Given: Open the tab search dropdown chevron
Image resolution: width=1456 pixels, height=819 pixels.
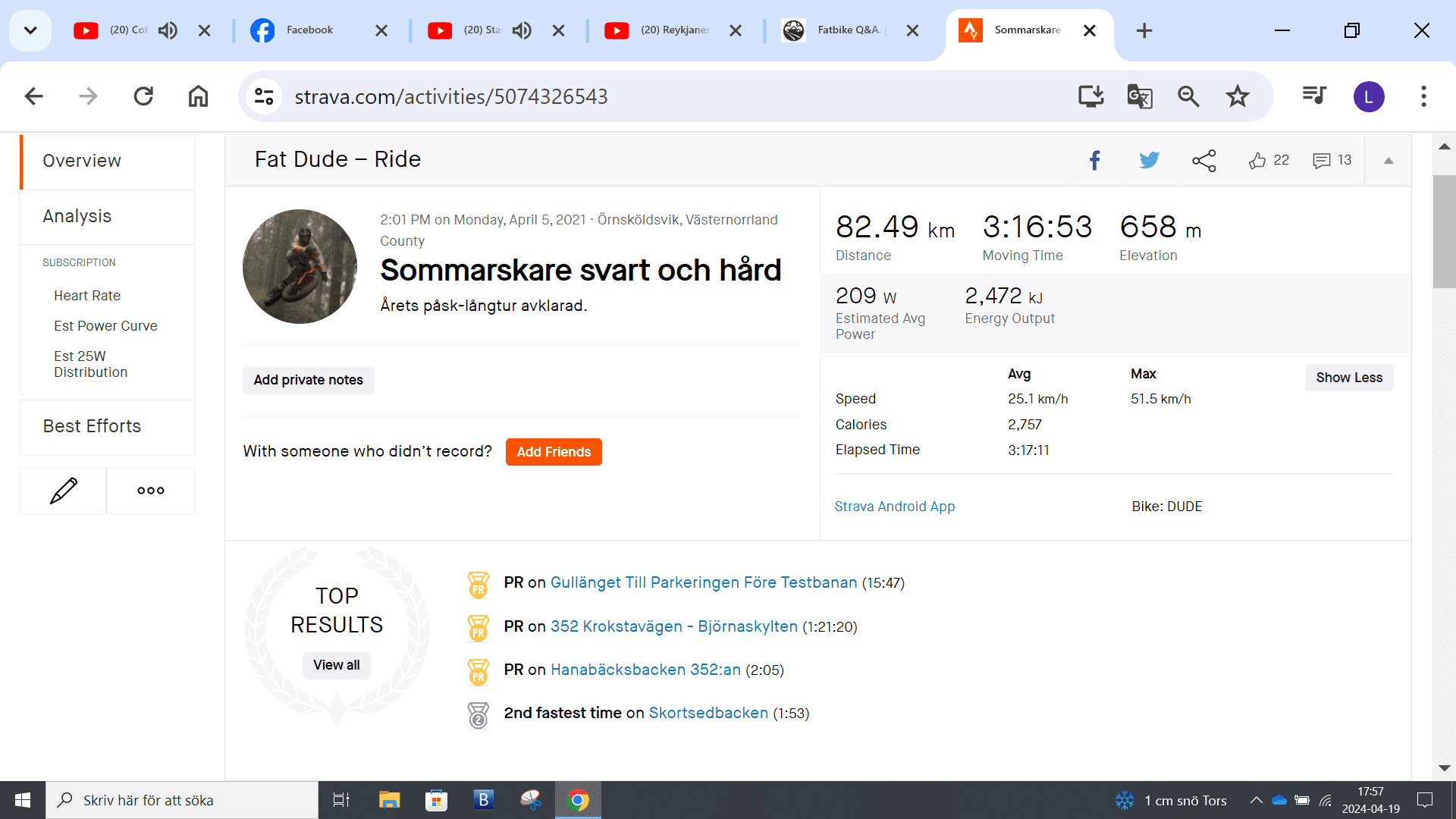Looking at the screenshot, I should 30,30.
